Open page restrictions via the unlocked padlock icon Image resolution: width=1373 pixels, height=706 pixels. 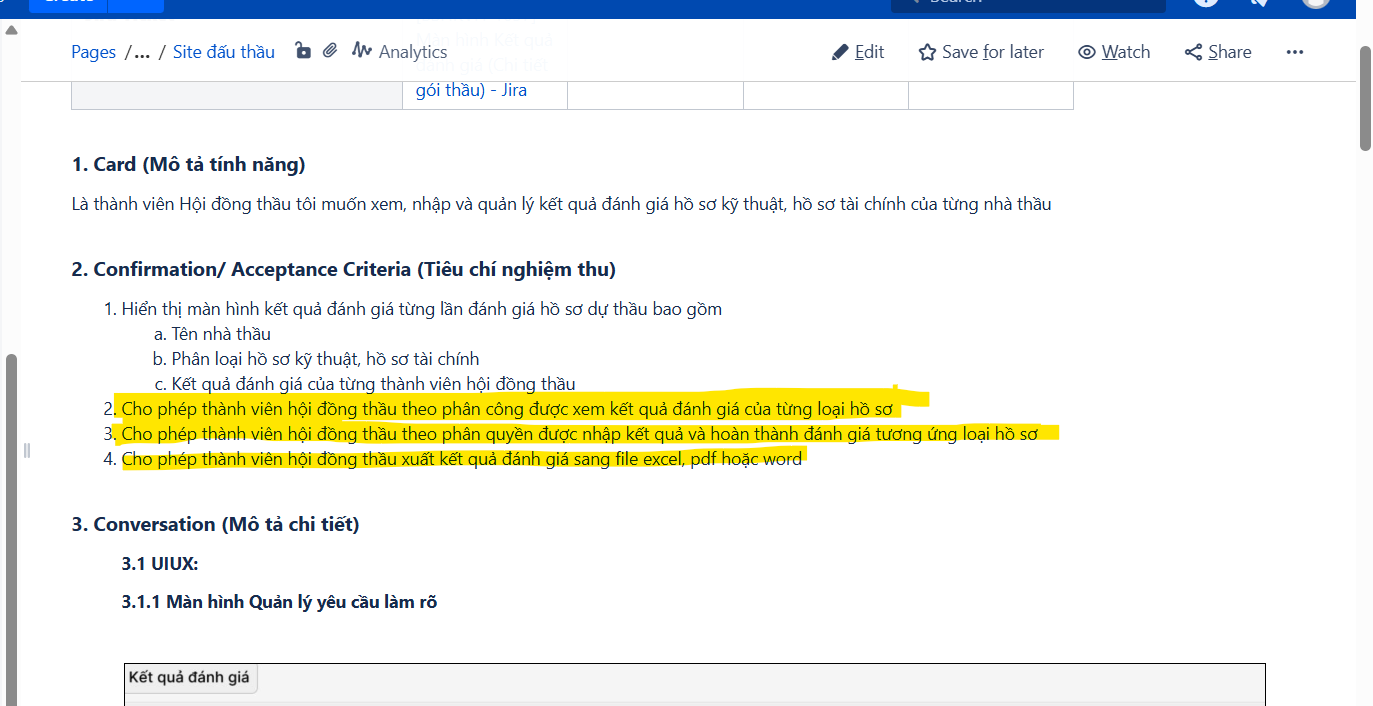coord(303,51)
